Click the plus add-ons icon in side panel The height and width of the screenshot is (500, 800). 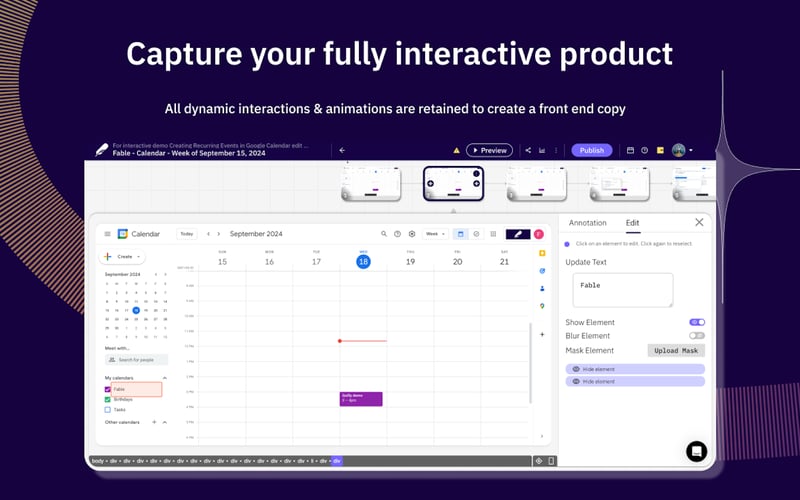pyautogui.click(x=542, y=335)
